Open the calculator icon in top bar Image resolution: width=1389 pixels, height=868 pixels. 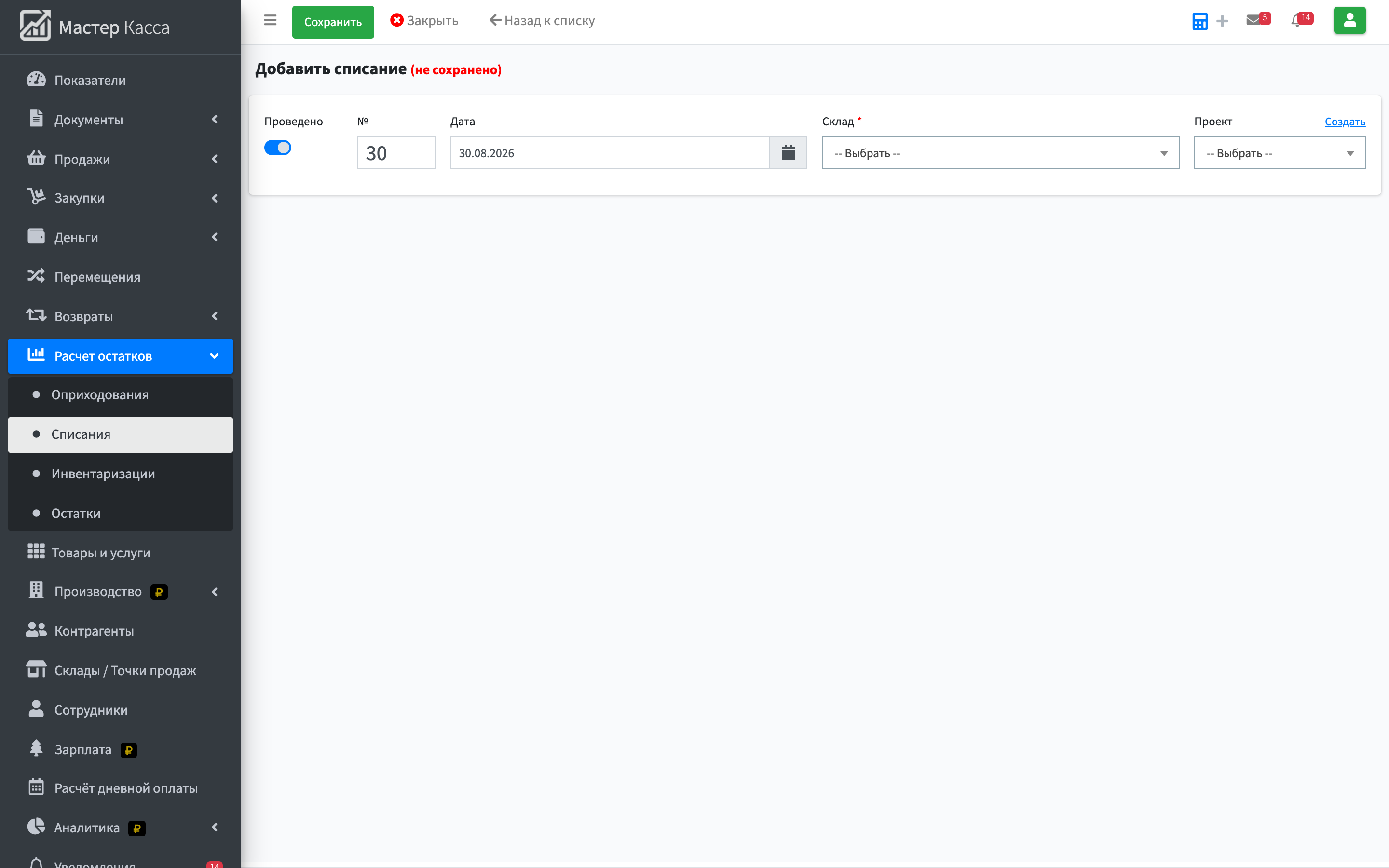point(1199,21)
